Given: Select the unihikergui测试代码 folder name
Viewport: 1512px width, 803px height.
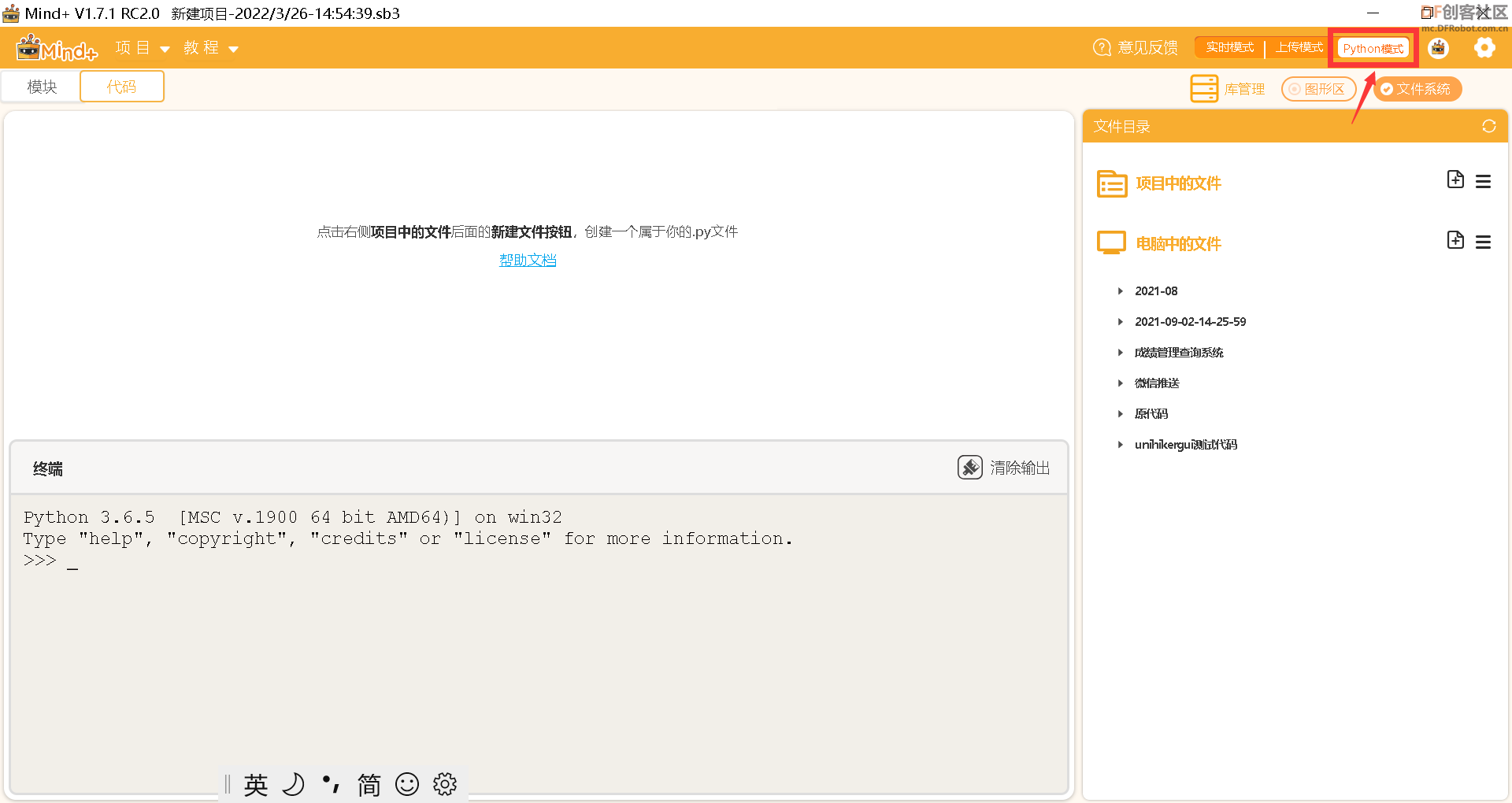Looking at the screenshot, I should coord(1186,445).
